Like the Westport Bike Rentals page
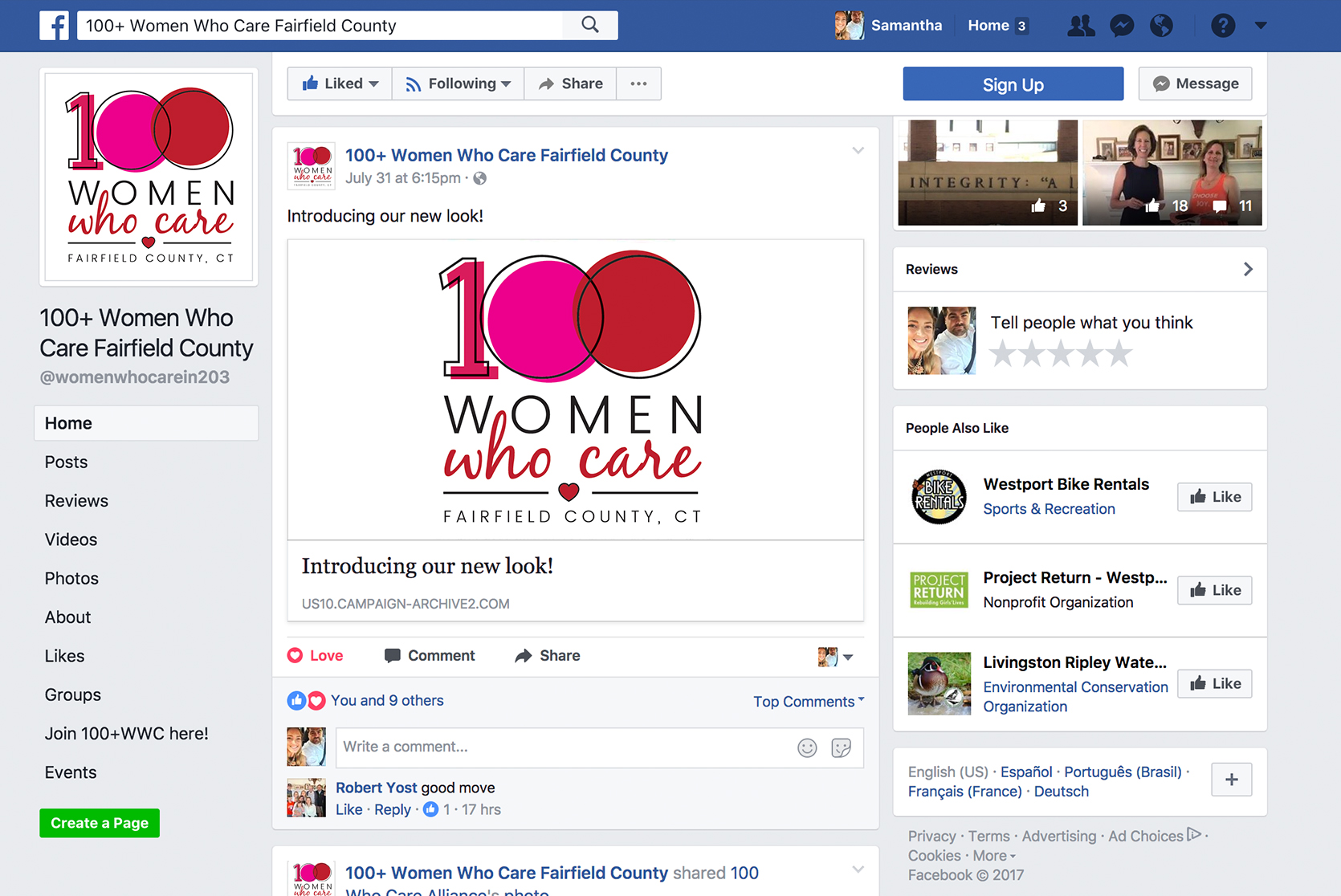The height and width of the screenshot is (896, 1341). tap(1214, 497)
